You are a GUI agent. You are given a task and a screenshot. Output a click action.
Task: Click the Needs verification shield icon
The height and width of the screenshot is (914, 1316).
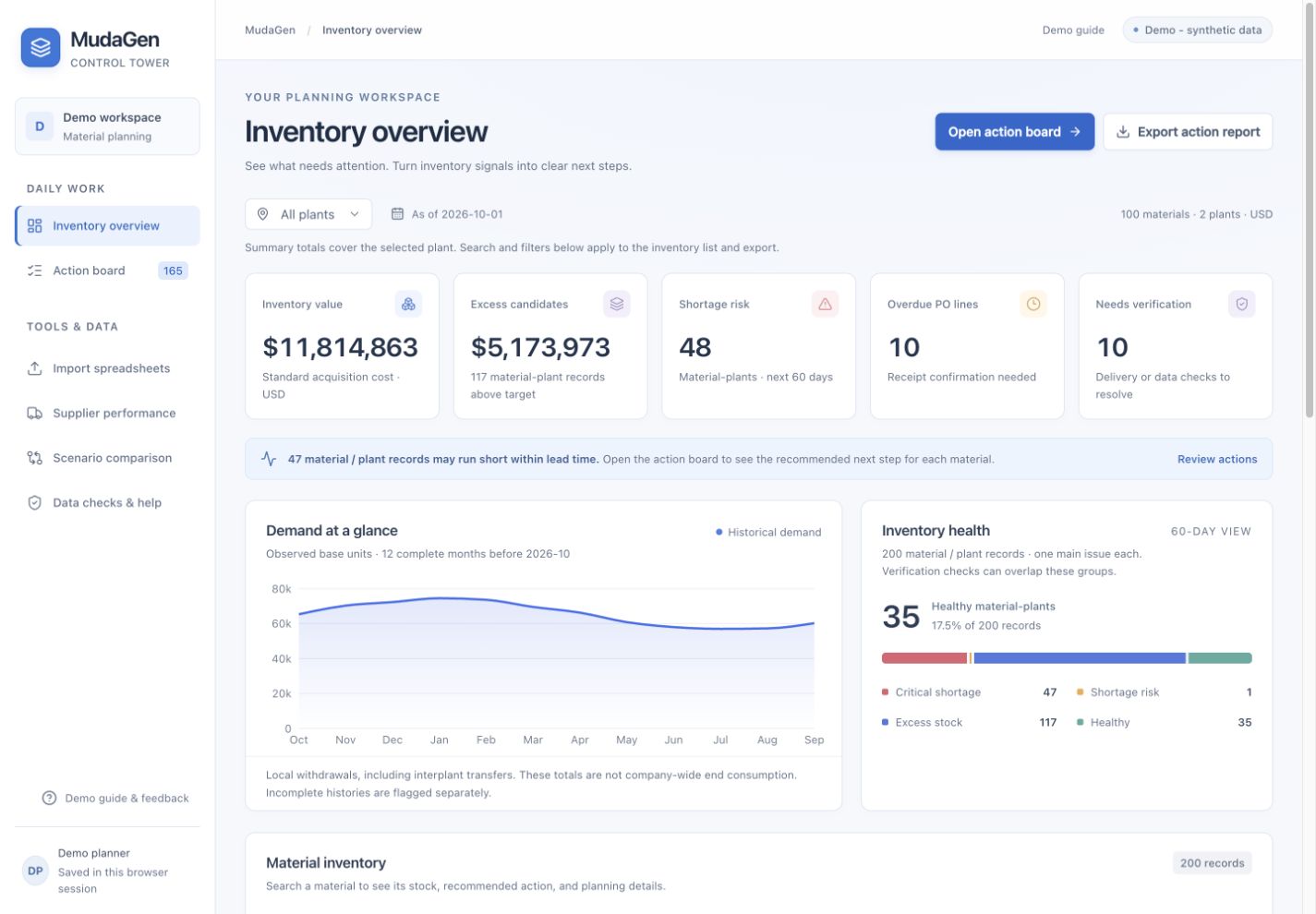[1242, 304]
